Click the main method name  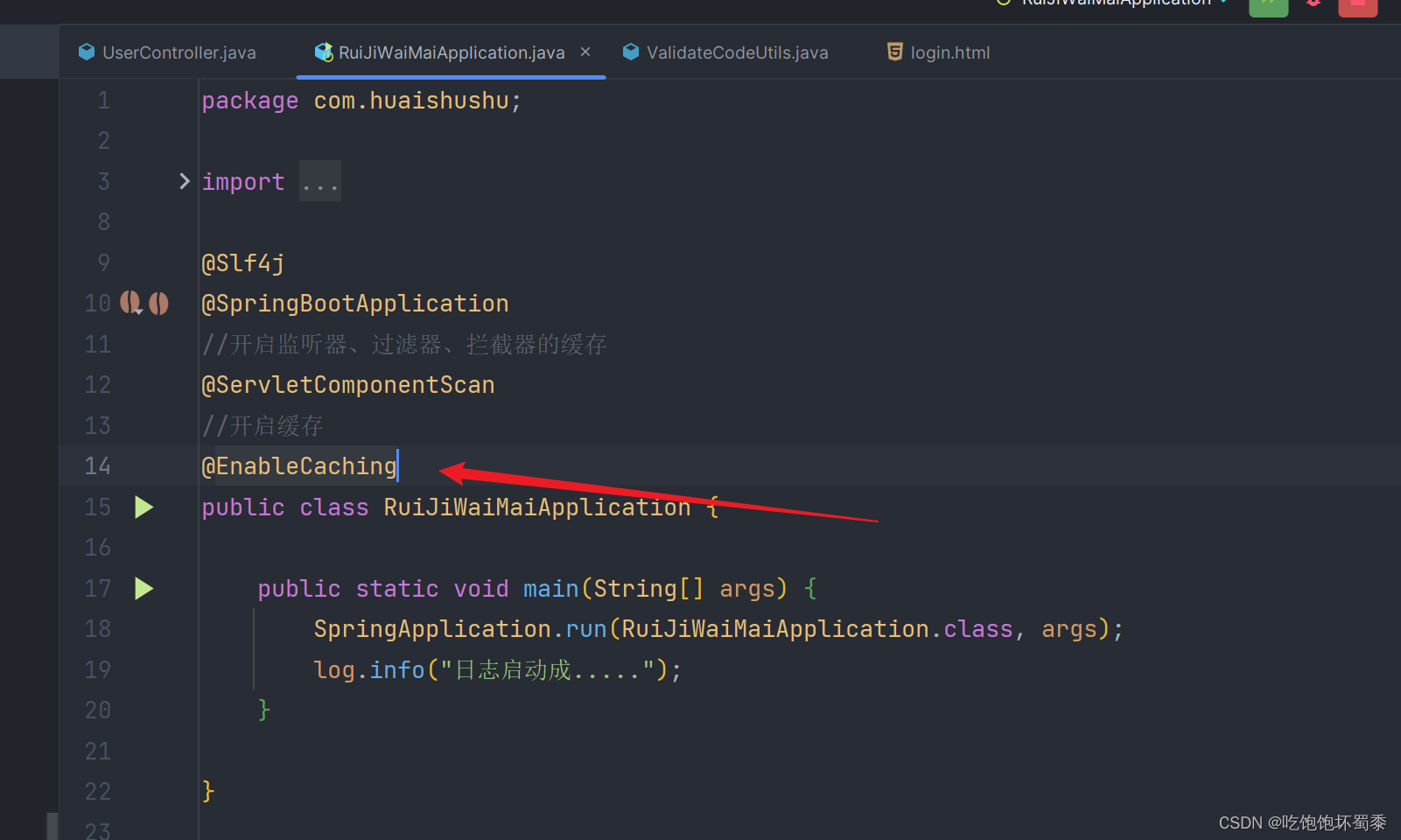point(551,589)
